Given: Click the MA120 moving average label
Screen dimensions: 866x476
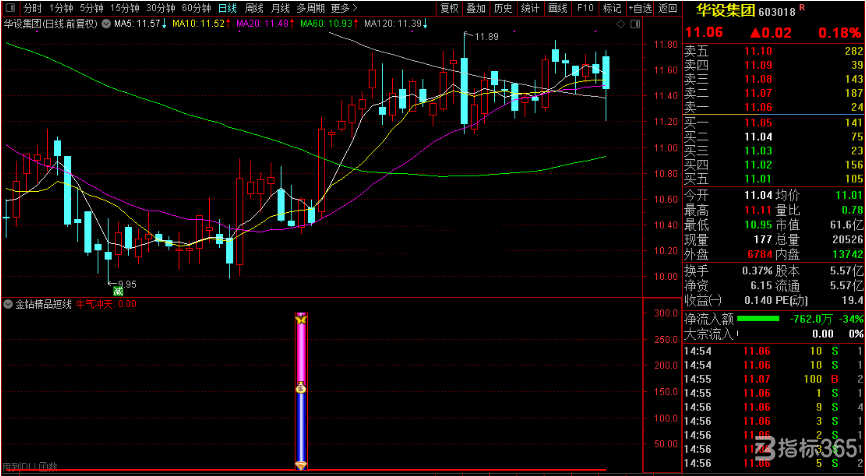Looking at the screenshot, I should (x=395, y=24).
